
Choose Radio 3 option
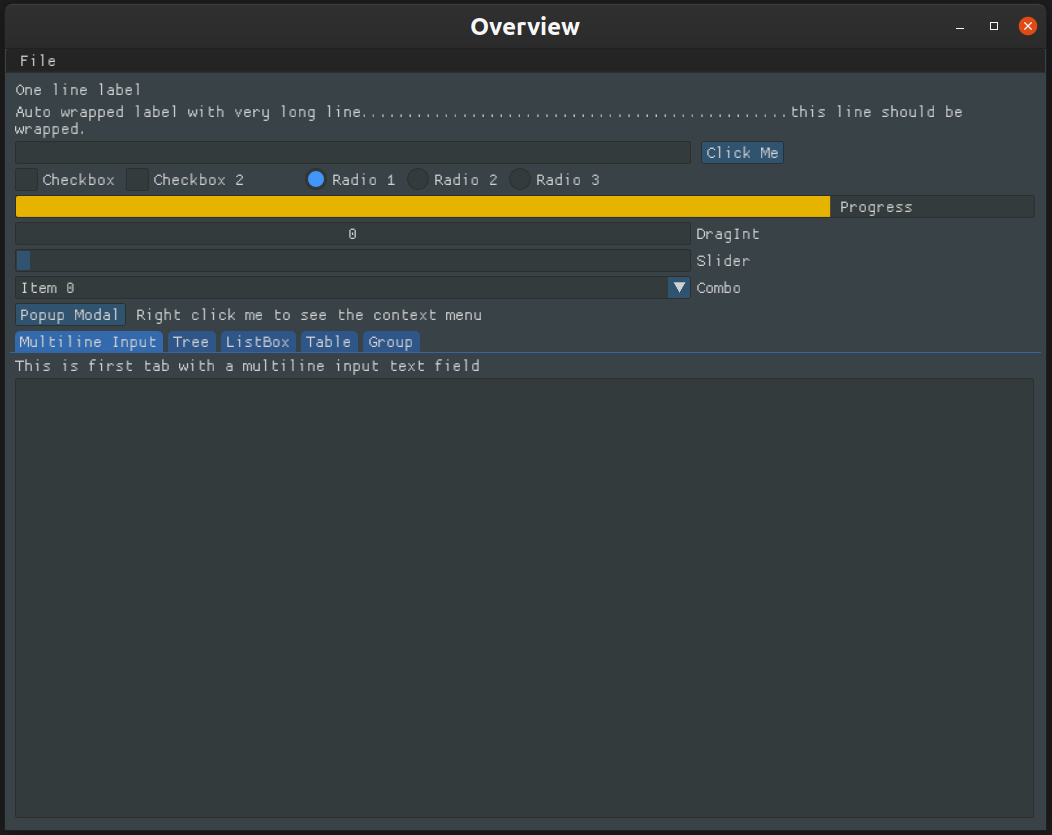pyautogui.click(x=520, y=180)
